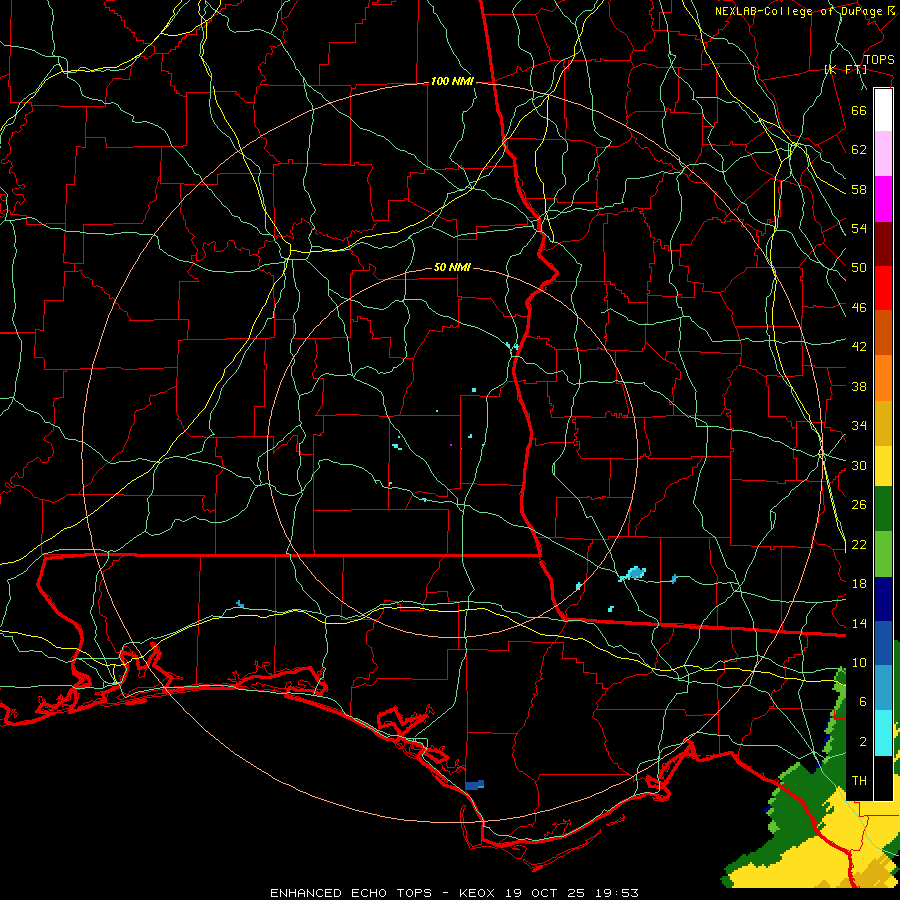900x900 pixels.
Task: Select the dark green legend swatch
Action: (883, 509)
